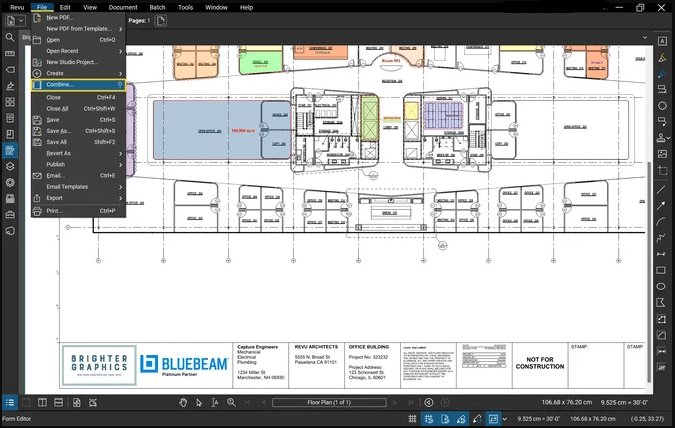Open the Measurements ruler panel icon
Image resolution: width=675 pixels, height=428 pixels.
(10, 54)
